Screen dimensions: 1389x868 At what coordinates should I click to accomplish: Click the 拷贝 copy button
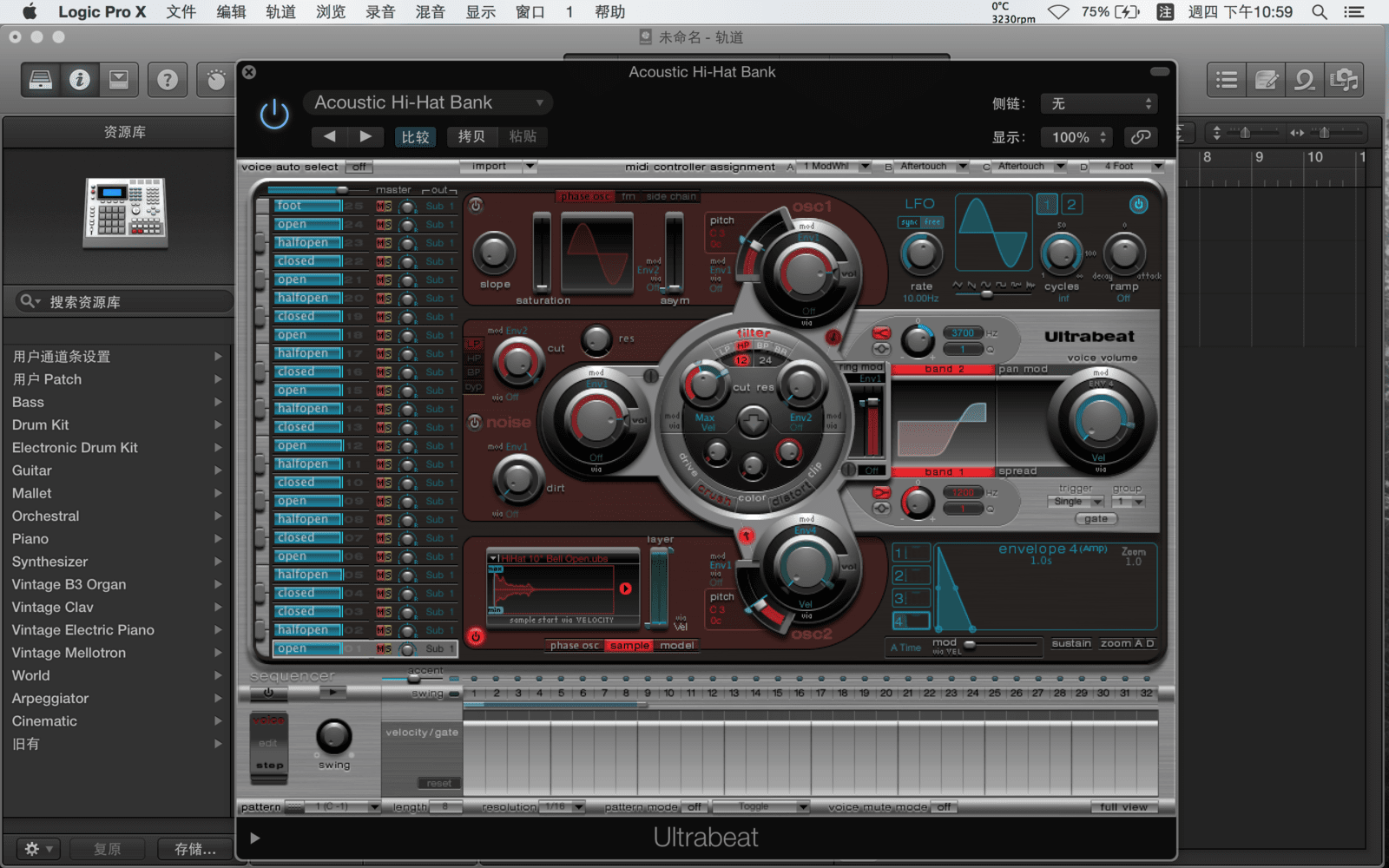[471, 136]
